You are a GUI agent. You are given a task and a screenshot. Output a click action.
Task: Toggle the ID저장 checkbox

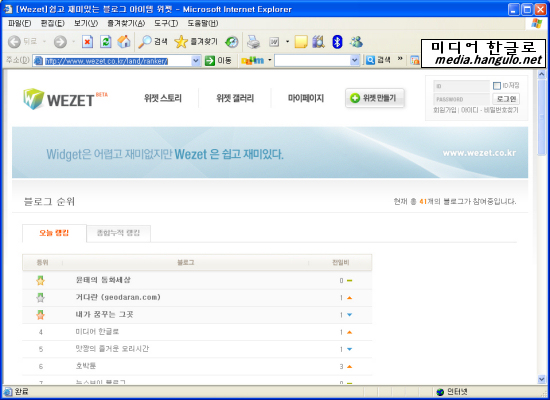497,86
